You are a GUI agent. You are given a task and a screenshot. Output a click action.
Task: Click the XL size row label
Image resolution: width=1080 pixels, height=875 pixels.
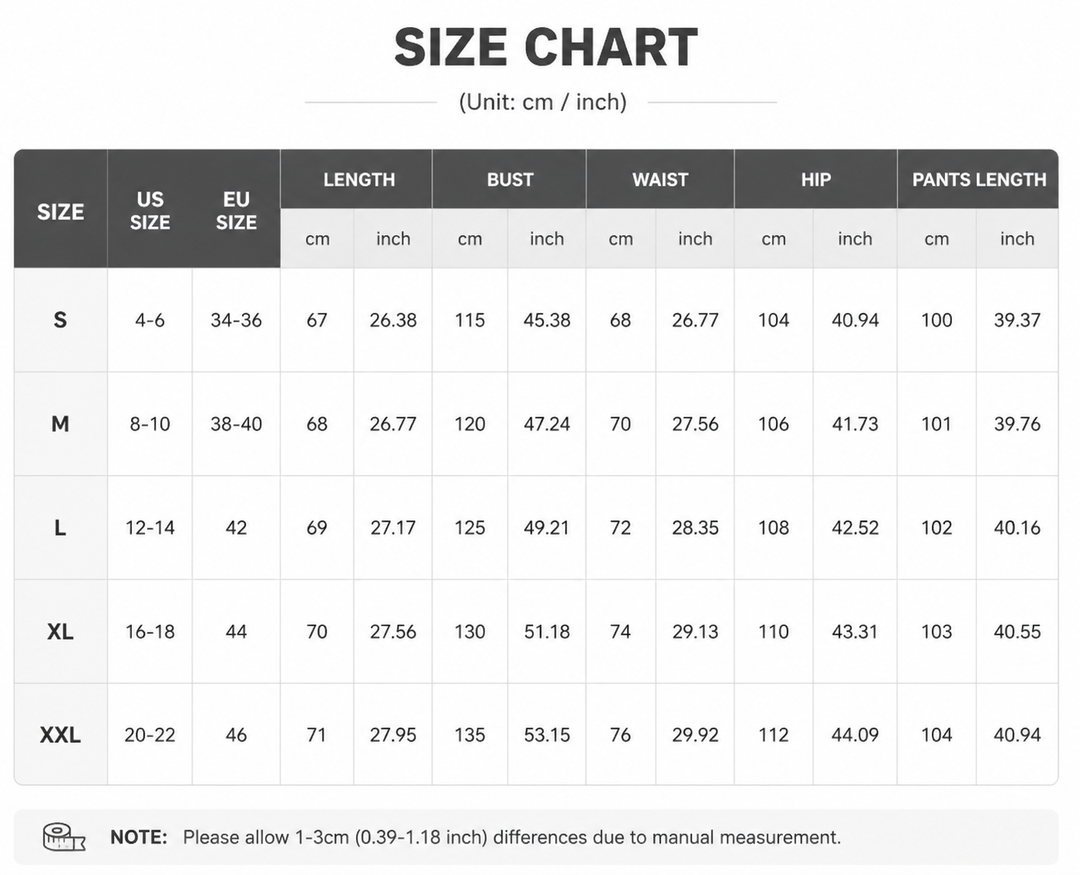click(x=61, y=631)
